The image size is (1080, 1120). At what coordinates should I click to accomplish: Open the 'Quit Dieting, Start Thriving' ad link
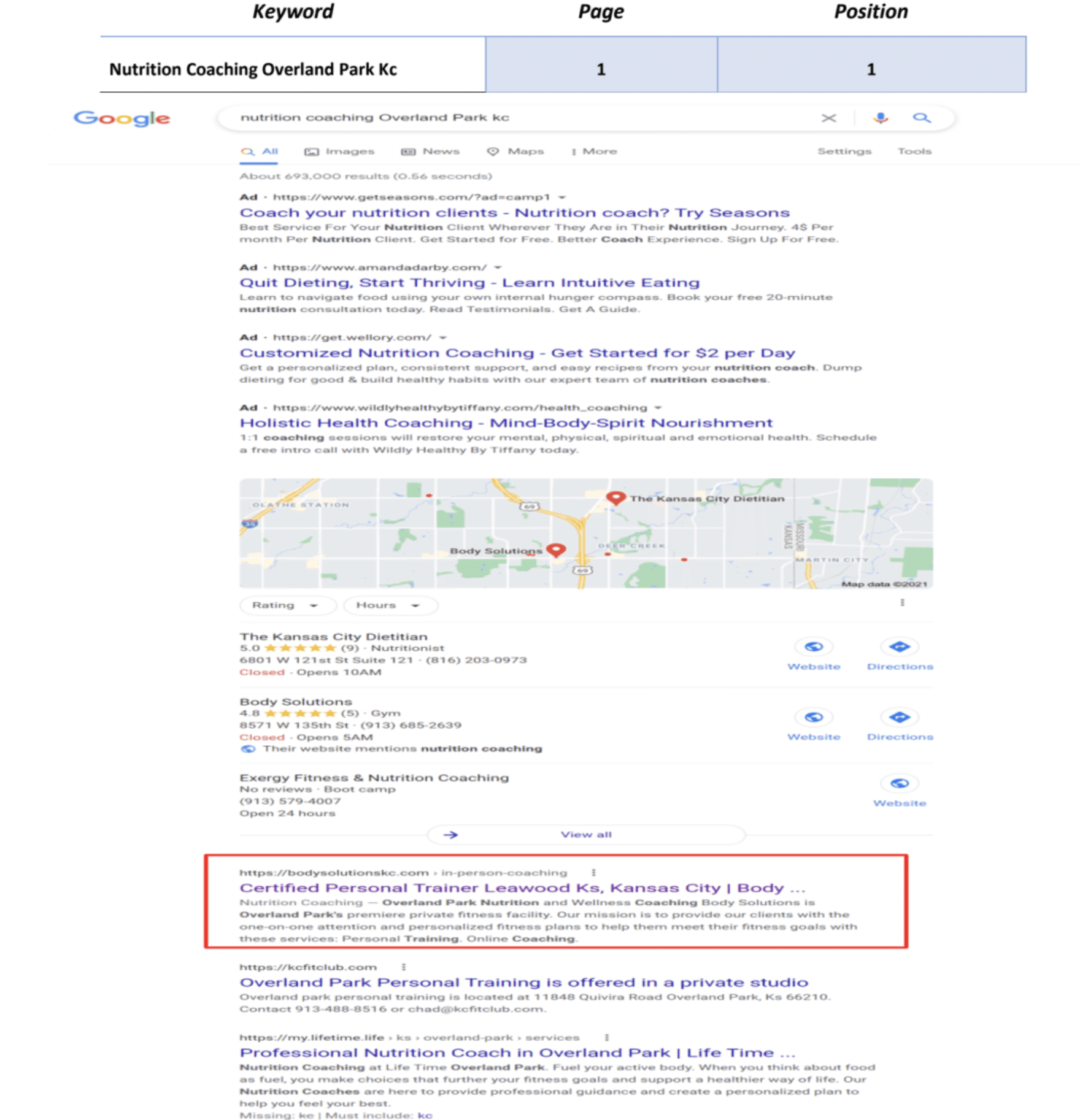(469, 283)
